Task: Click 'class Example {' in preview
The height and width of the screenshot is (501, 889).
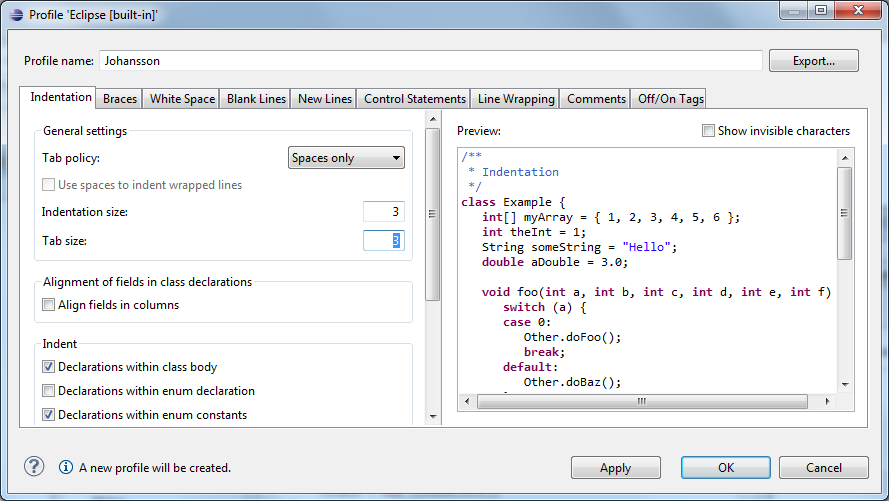Action: point(513,202)
